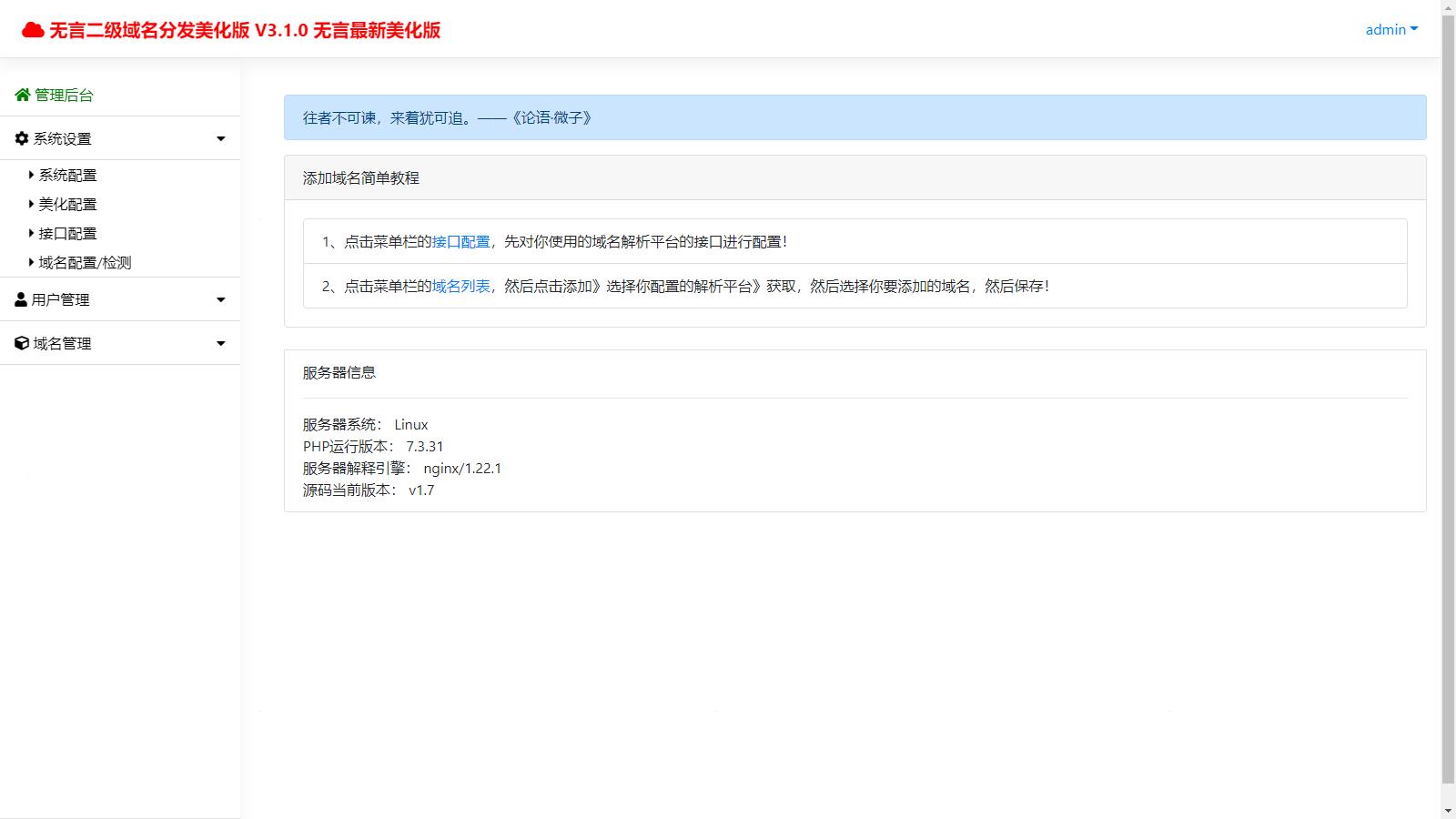The width and height of the screenshot is (1456, 819).
Task: Expand the 用户管理 section
Action: pyautogui.click(x=219, y=298)
